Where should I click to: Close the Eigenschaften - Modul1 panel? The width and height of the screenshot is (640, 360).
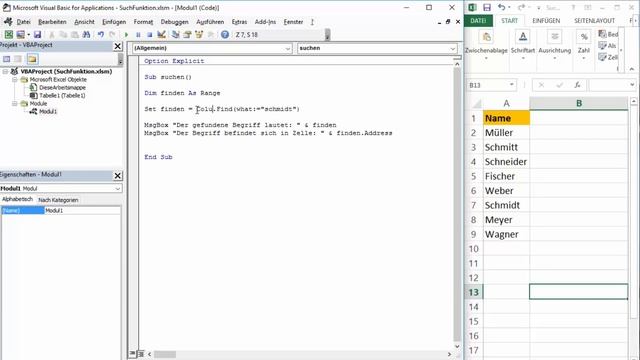[118, 176]
